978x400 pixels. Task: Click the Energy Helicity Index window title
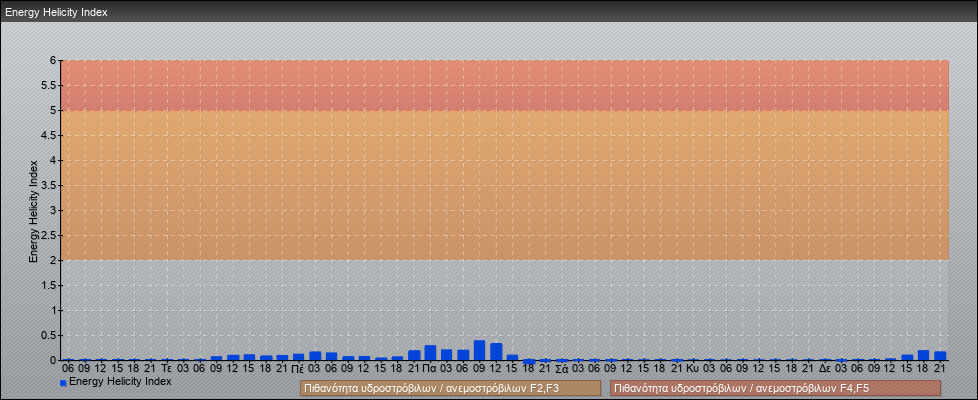point(57,12)
